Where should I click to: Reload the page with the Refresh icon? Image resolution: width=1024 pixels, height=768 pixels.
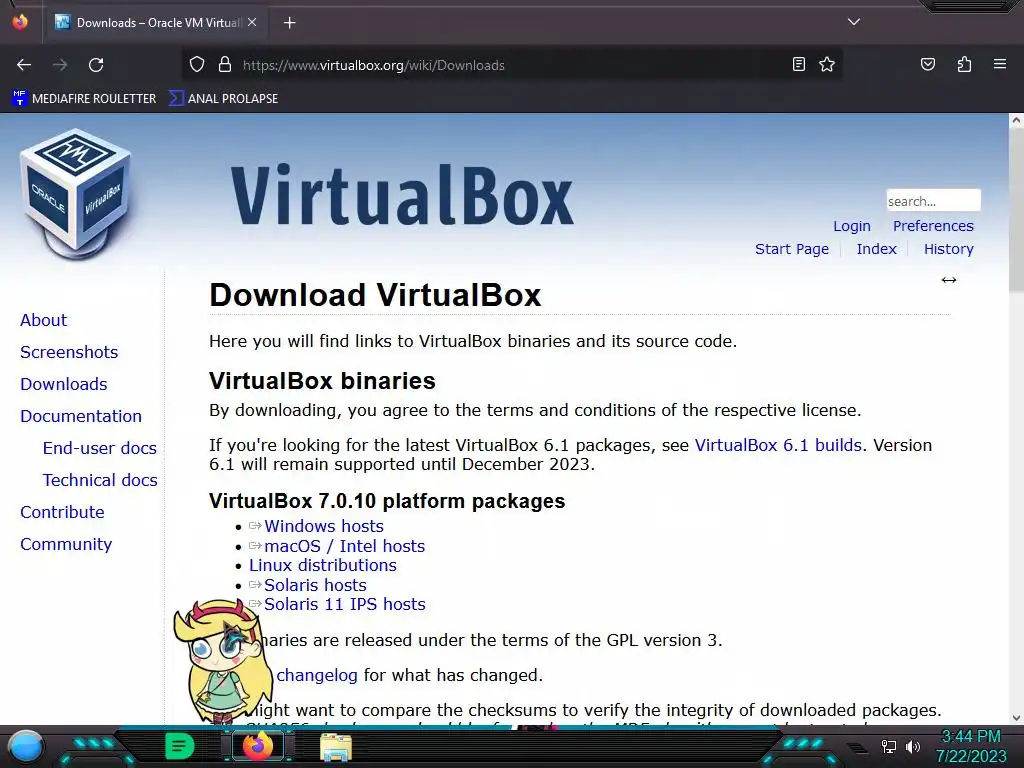click(96, 65)
